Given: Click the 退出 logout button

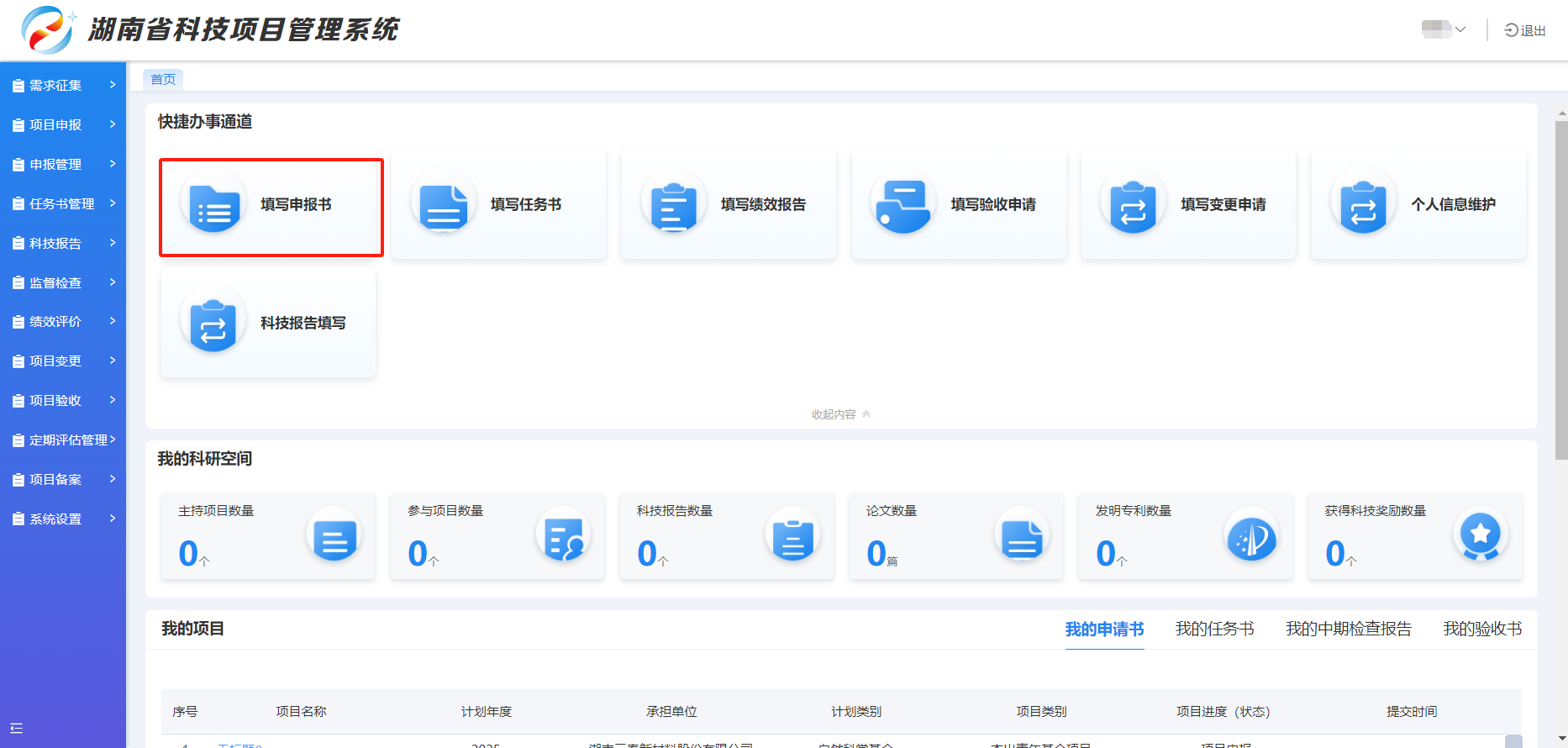Looking at the screenshot, I should coord(1525,30).
